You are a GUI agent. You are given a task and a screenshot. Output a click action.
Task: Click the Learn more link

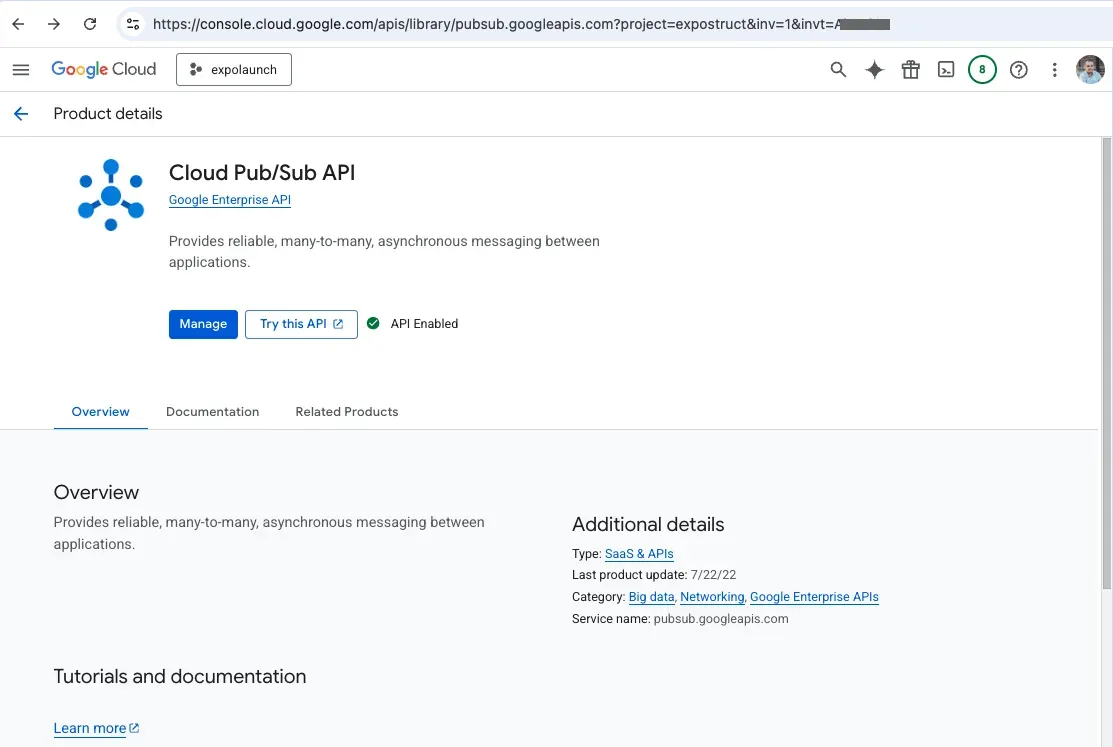(x=96, y=729)
